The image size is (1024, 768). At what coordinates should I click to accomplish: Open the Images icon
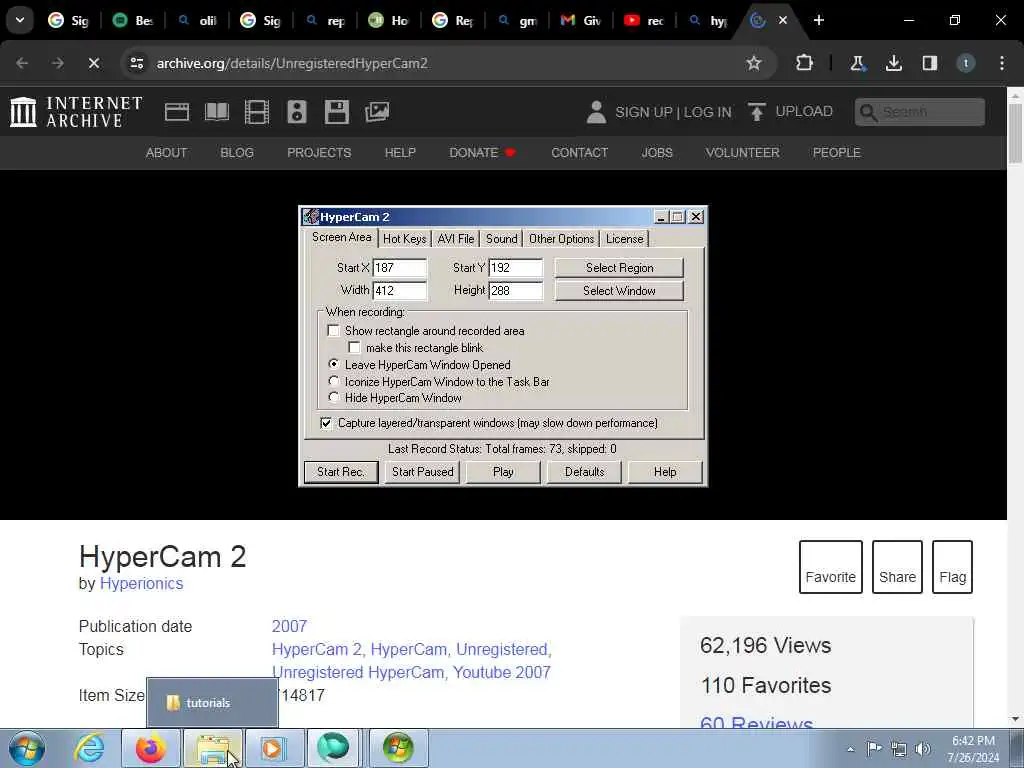(377, 112)
